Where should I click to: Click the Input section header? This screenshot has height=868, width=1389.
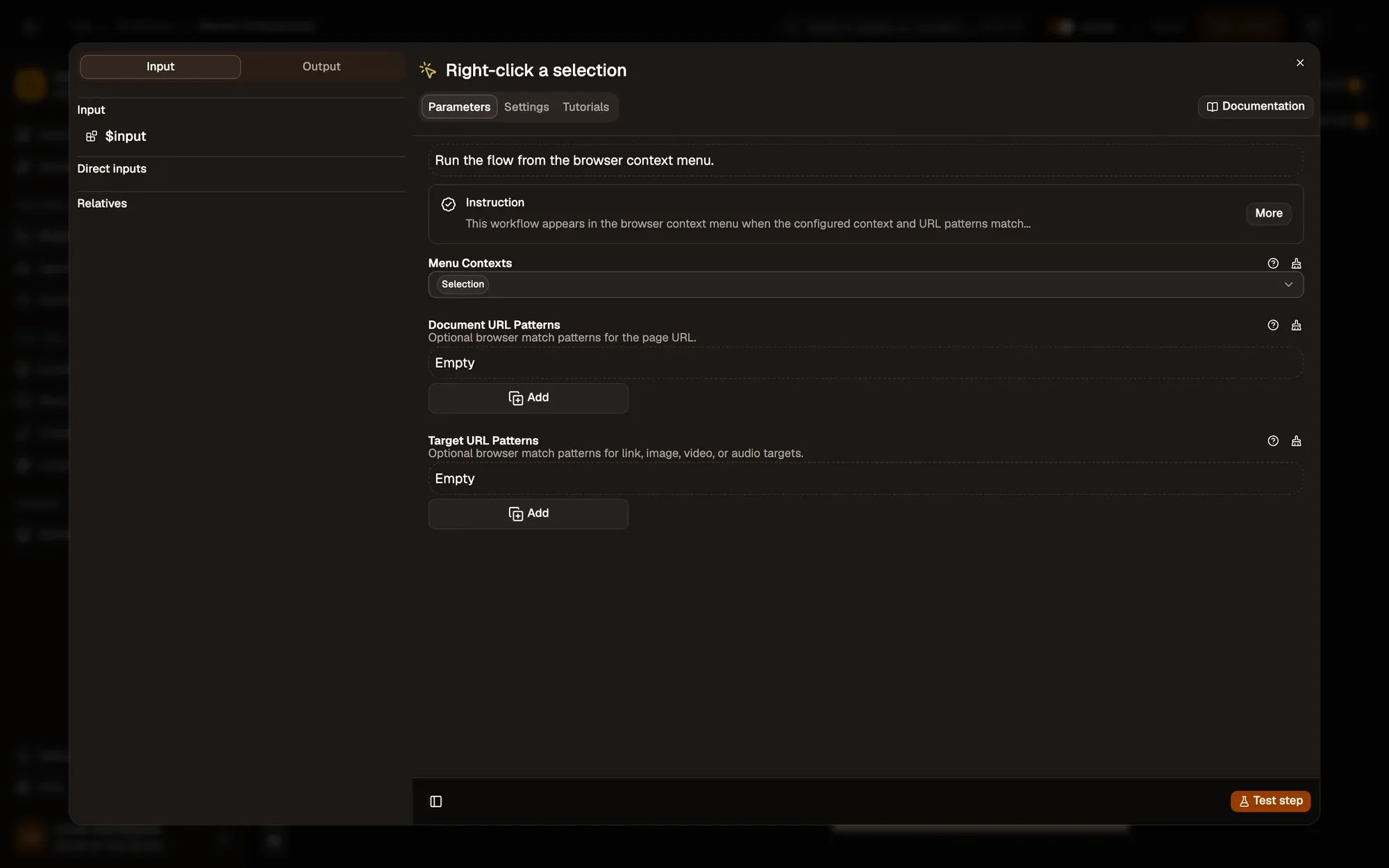[x=91, y=110]
